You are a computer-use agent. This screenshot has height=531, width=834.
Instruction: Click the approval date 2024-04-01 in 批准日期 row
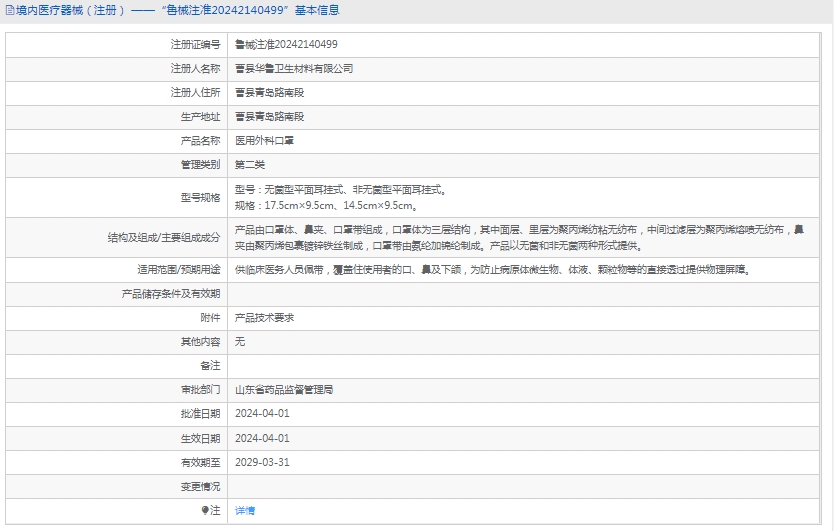pyautogui.click(x=262, y=414)
